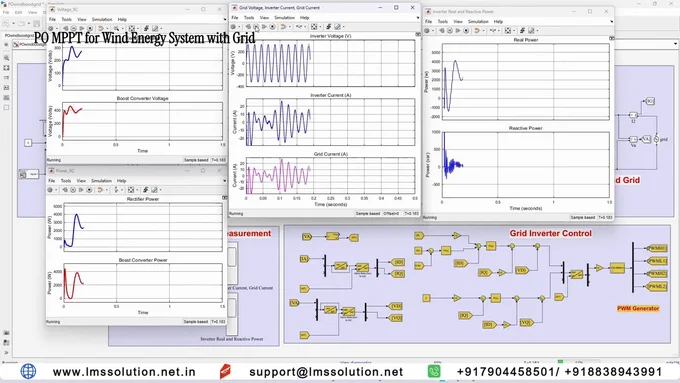Open Measurements icon in Grid Voltage scope
Image resolution: width=680 pixels, height=383 pixels.
click(x=337, y=26)
